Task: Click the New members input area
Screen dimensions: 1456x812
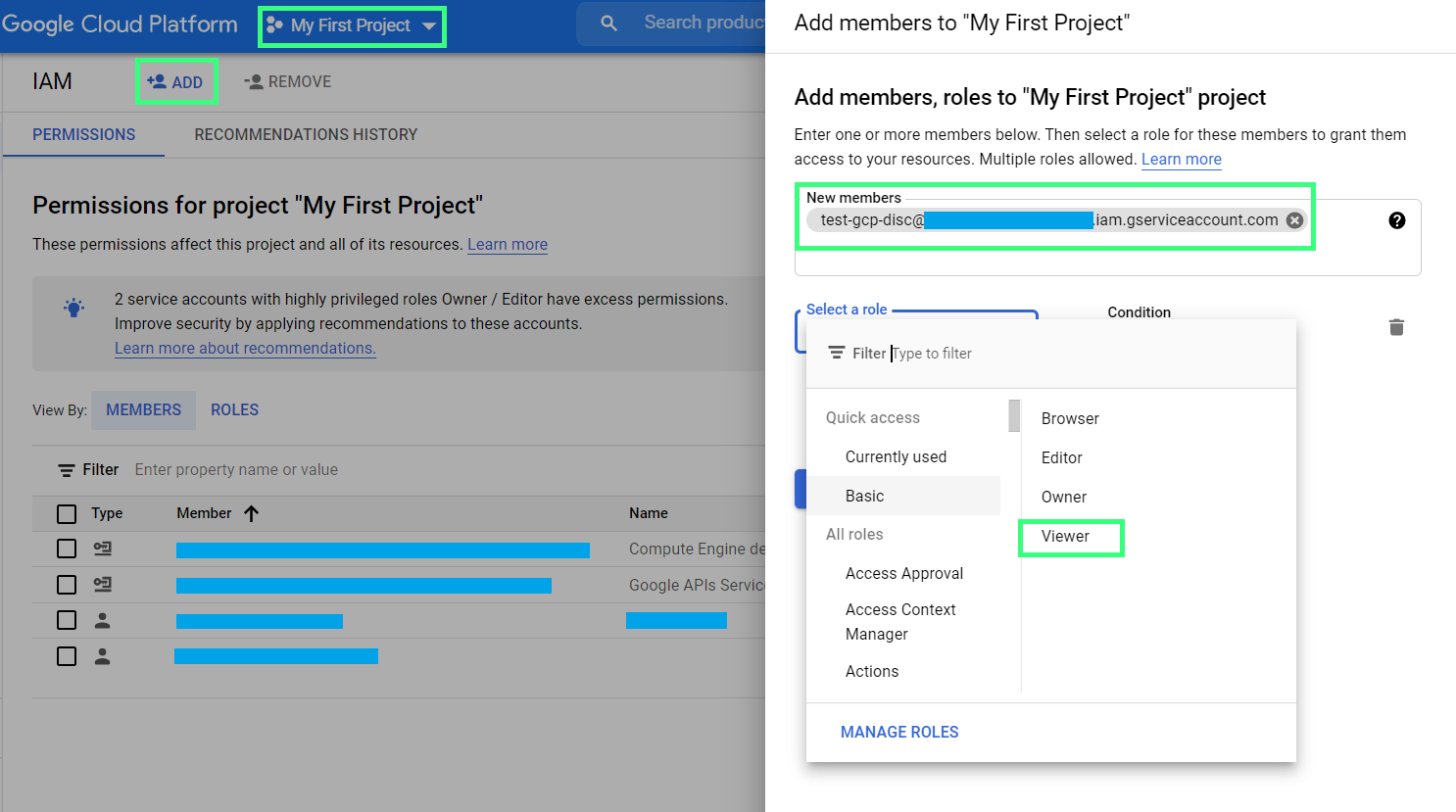Action: [1107, 237]
